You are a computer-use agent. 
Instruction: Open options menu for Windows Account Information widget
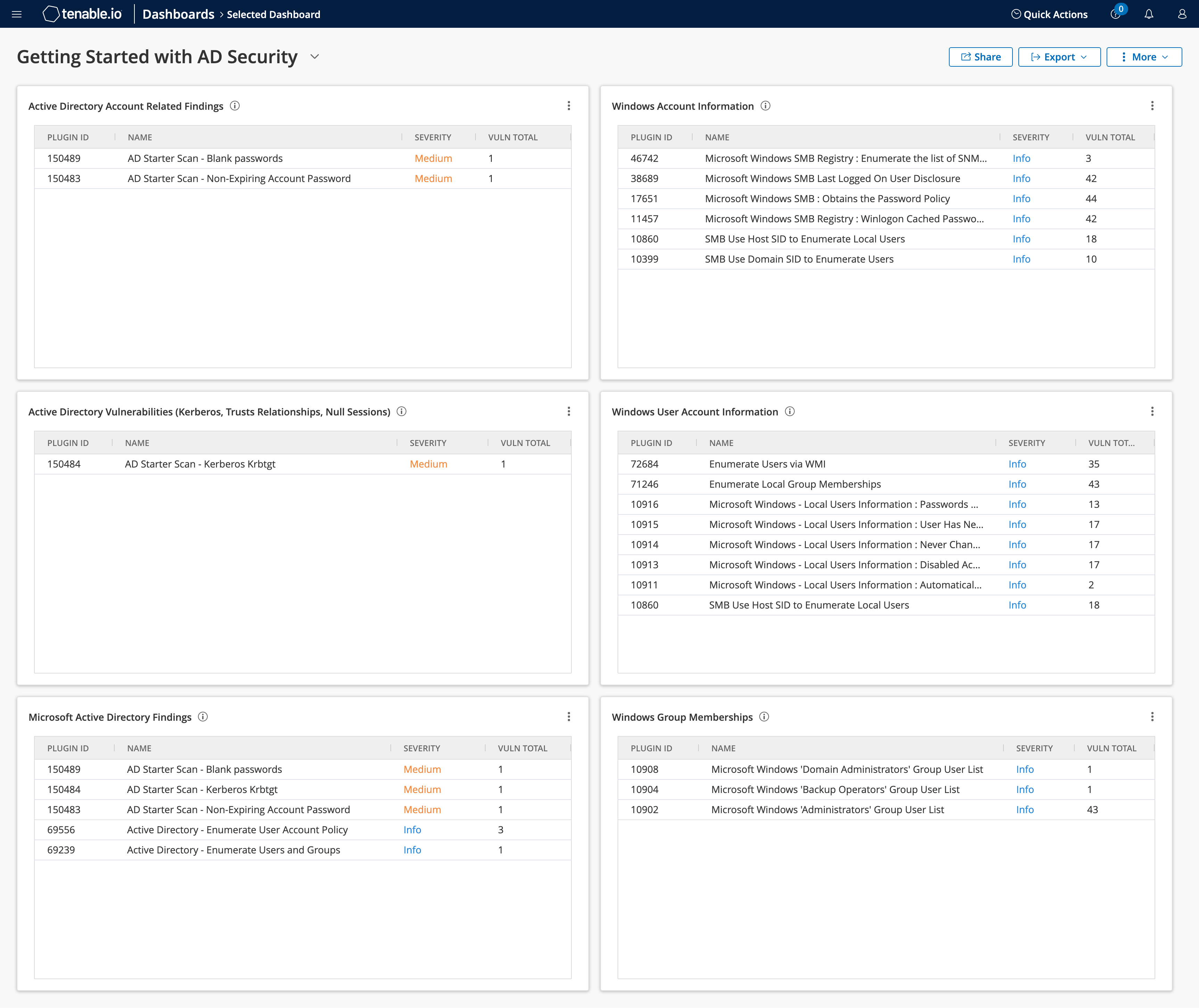click(1152, 106)
